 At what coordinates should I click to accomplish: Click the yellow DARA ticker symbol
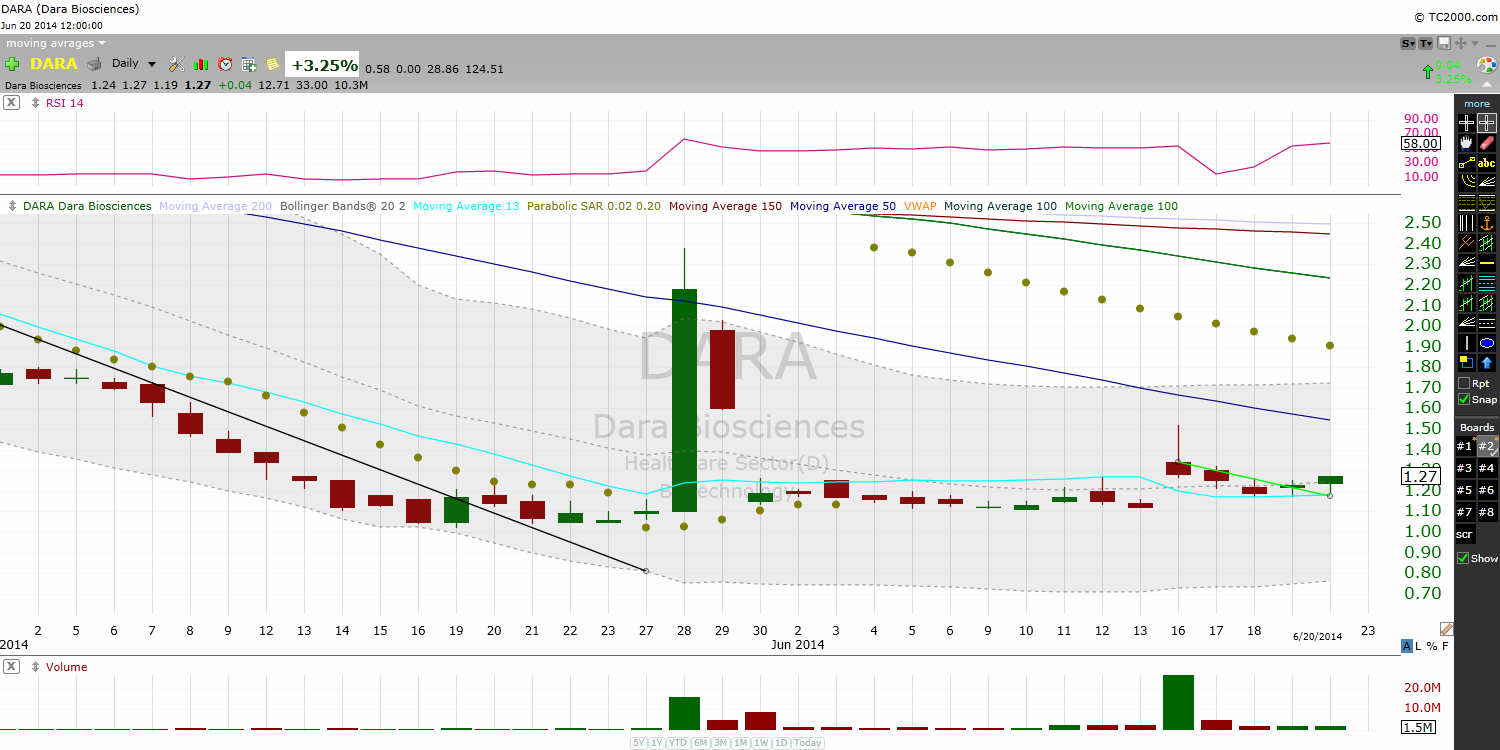54,63
